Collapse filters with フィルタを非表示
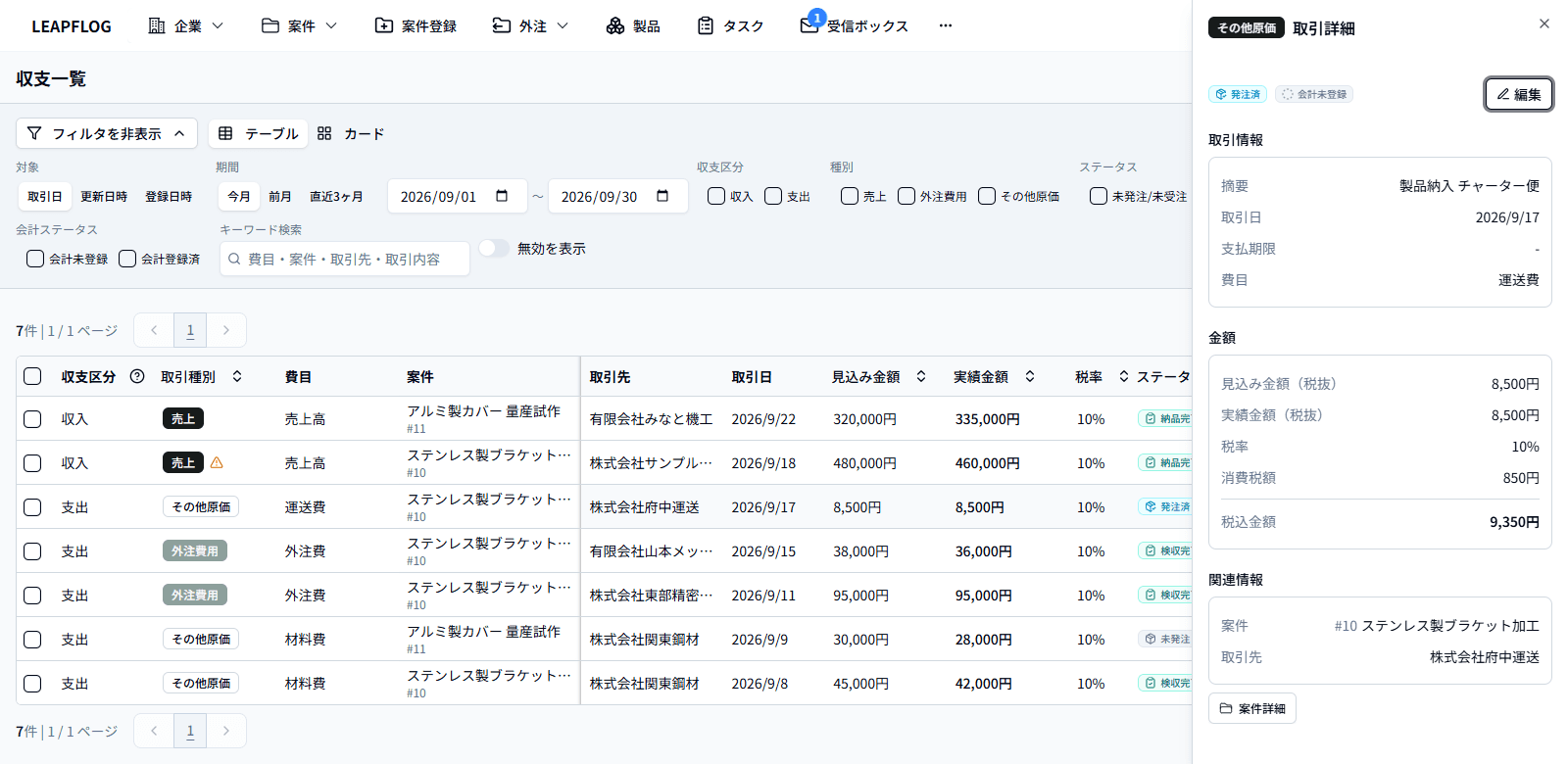This screenshot has height=764, width=1568. 107,133
